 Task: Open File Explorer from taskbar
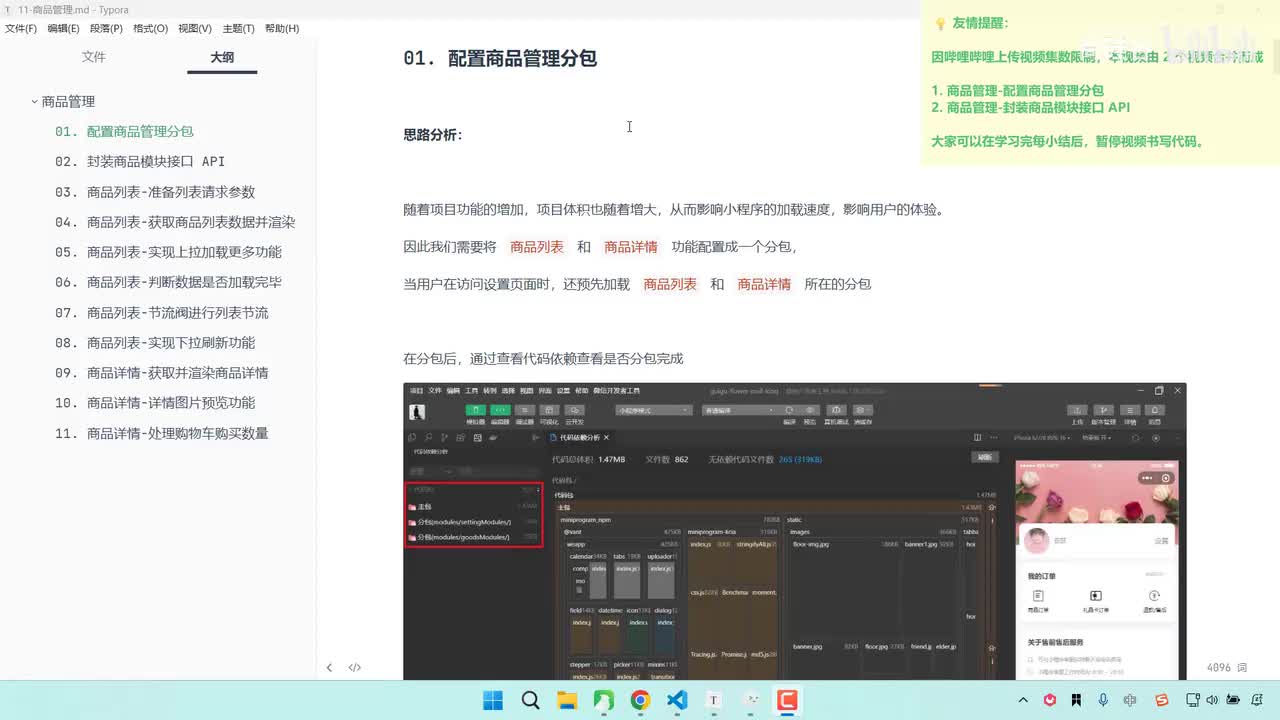pos(567,700)
